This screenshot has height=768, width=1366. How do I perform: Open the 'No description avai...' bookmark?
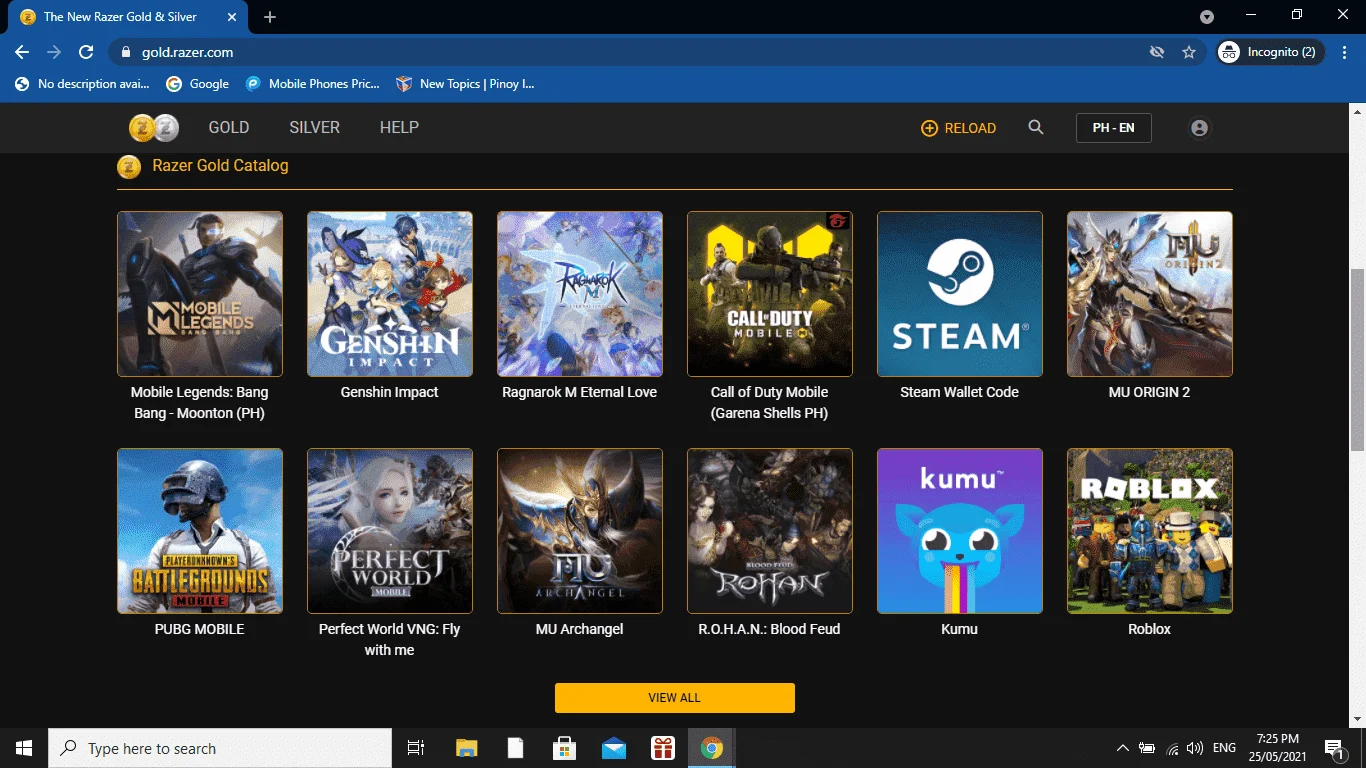pyautogui.click(x=82, y=84)
